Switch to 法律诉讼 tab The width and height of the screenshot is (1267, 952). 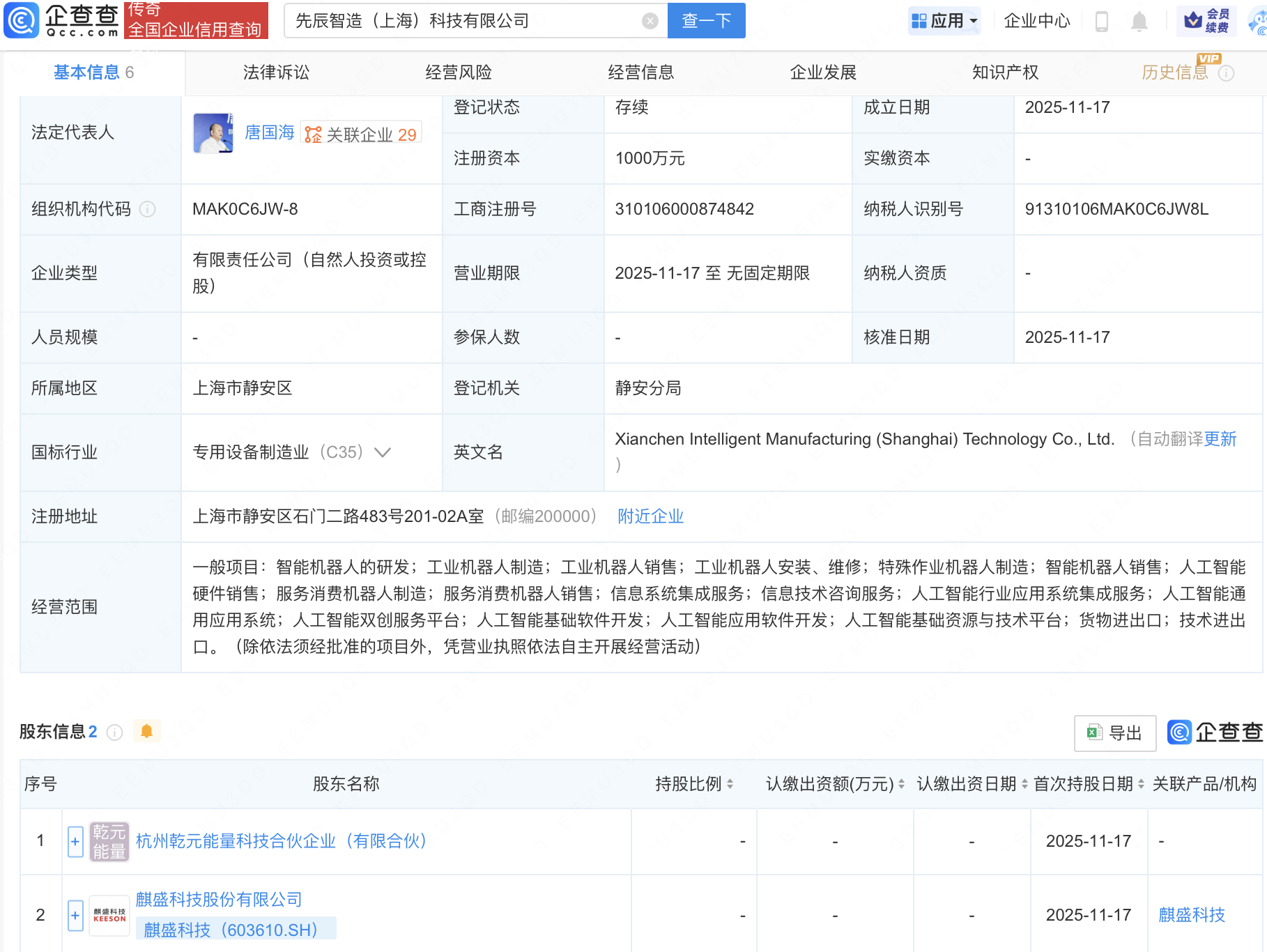(276, 72)
